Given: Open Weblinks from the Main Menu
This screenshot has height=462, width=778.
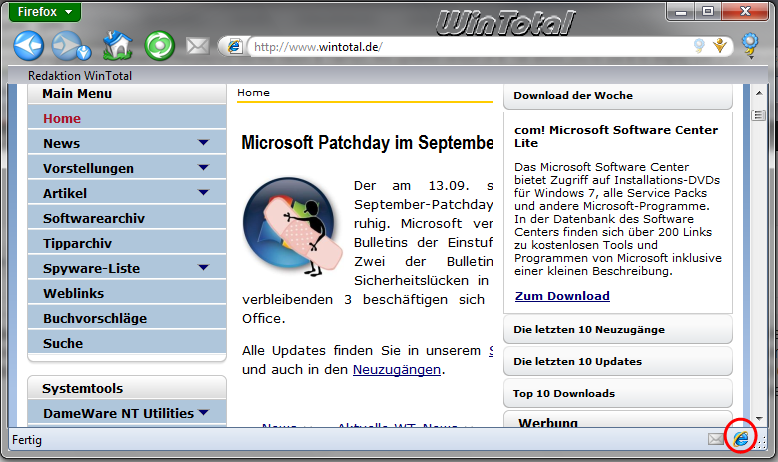Looking at the screenshot, I should [127, 293].
